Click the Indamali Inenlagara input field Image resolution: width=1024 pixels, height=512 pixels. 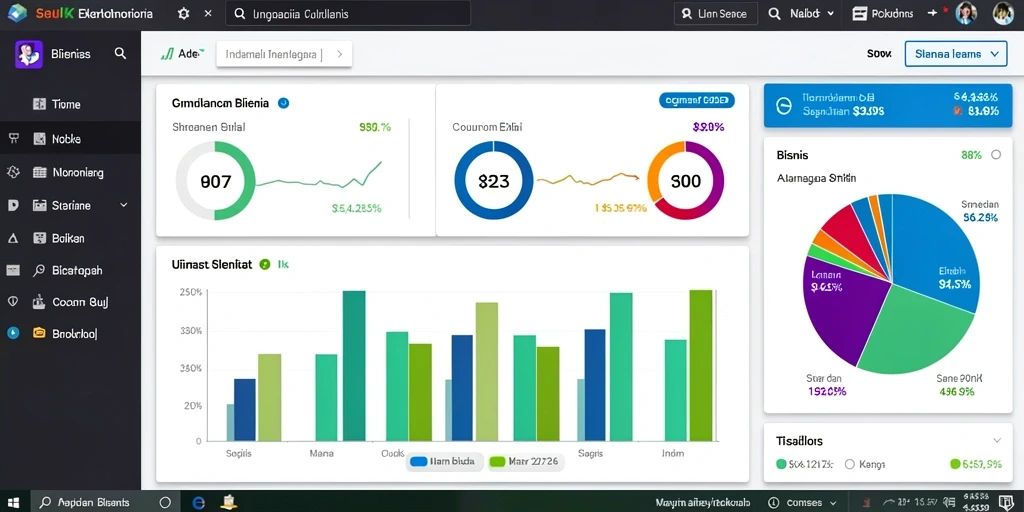click(284, 55)
